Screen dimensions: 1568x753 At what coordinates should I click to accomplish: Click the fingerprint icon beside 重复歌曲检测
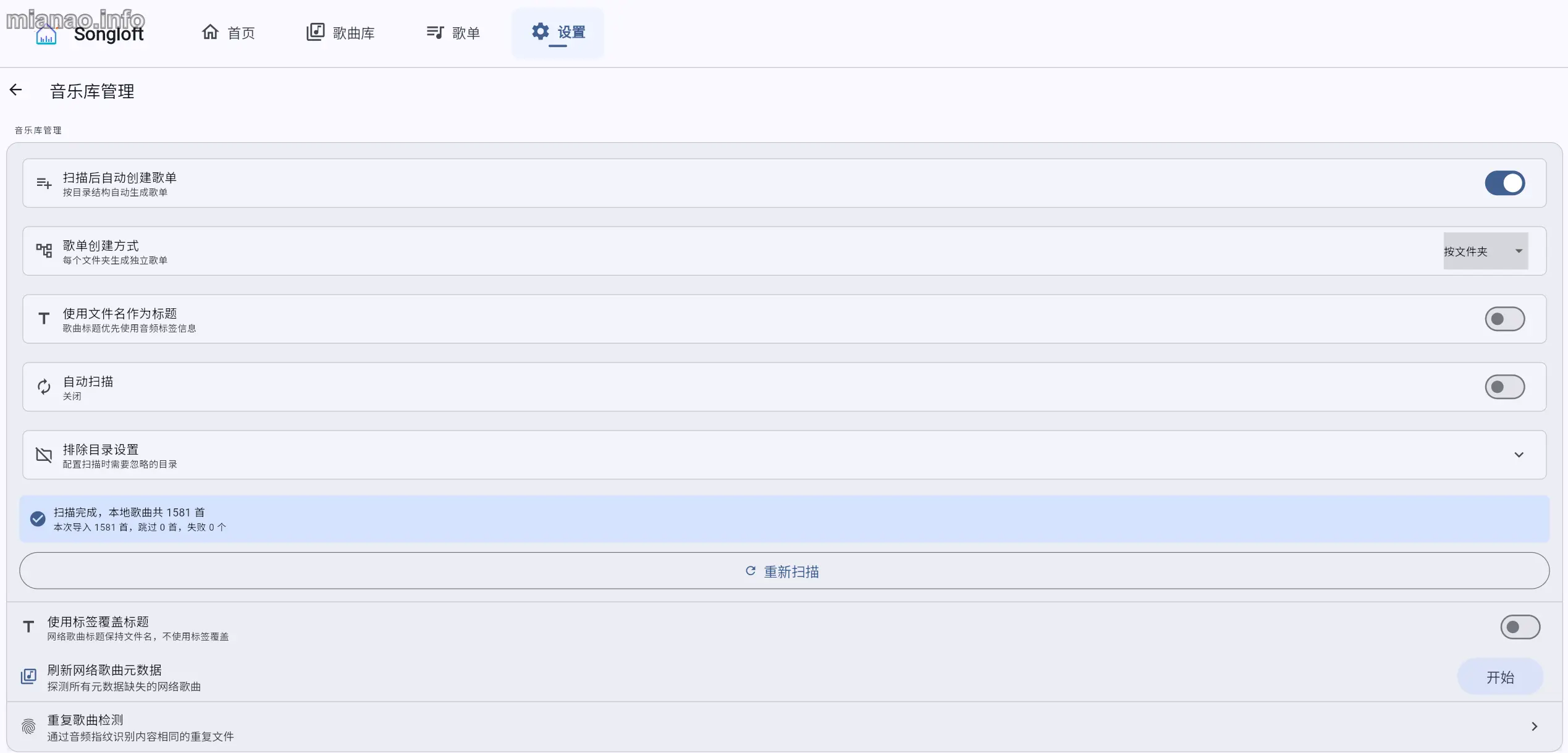coord(28,726)
